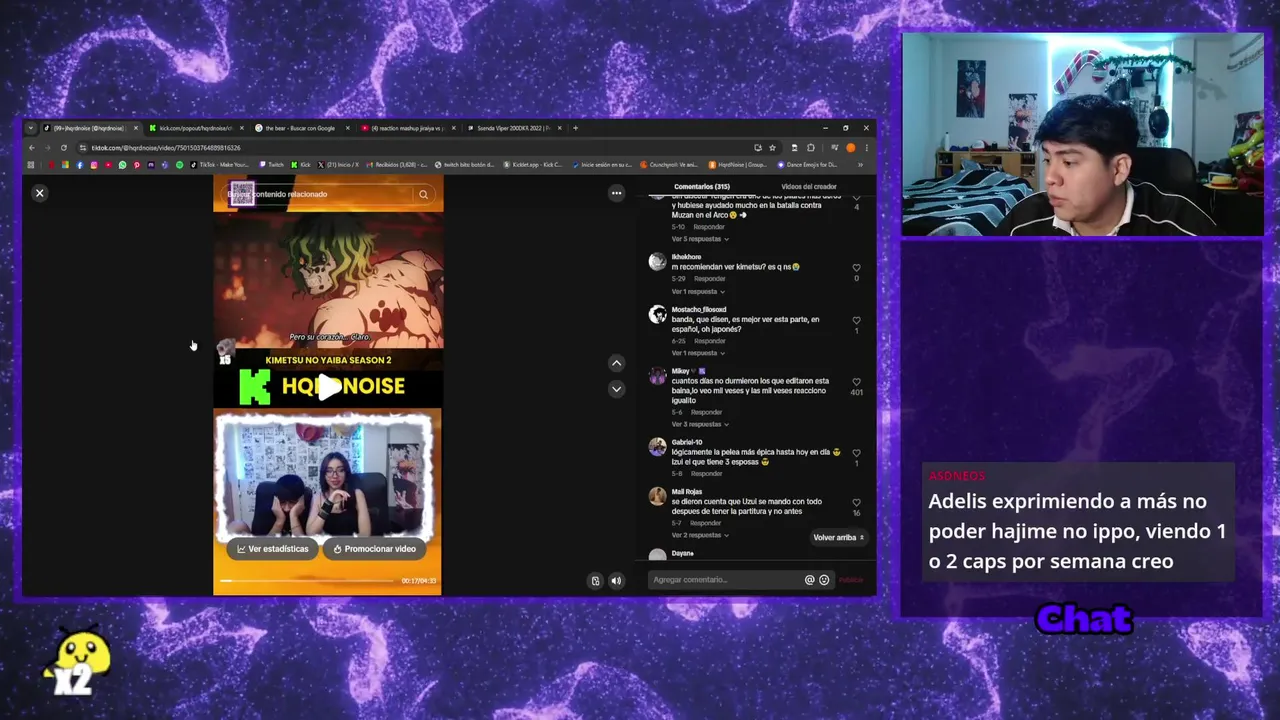
Task: Click the search magnifier icon above video
Action: 423,194
